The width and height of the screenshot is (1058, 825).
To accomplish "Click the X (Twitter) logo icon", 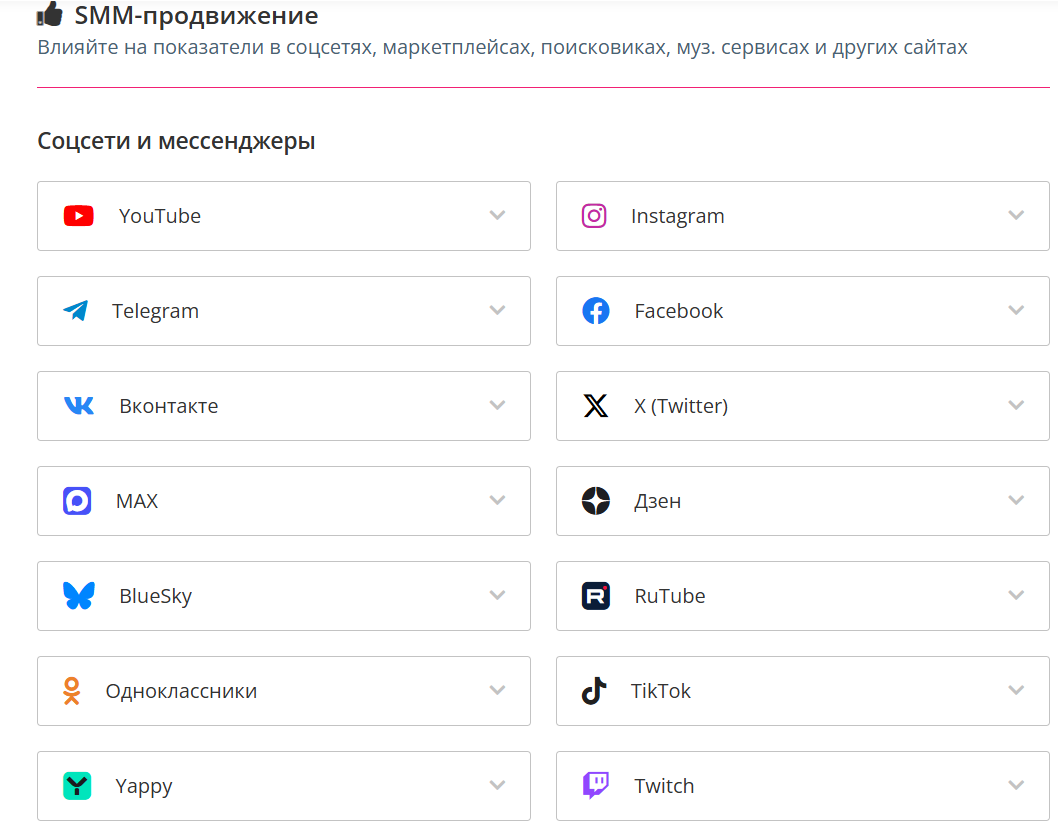I will pos(596,406).
